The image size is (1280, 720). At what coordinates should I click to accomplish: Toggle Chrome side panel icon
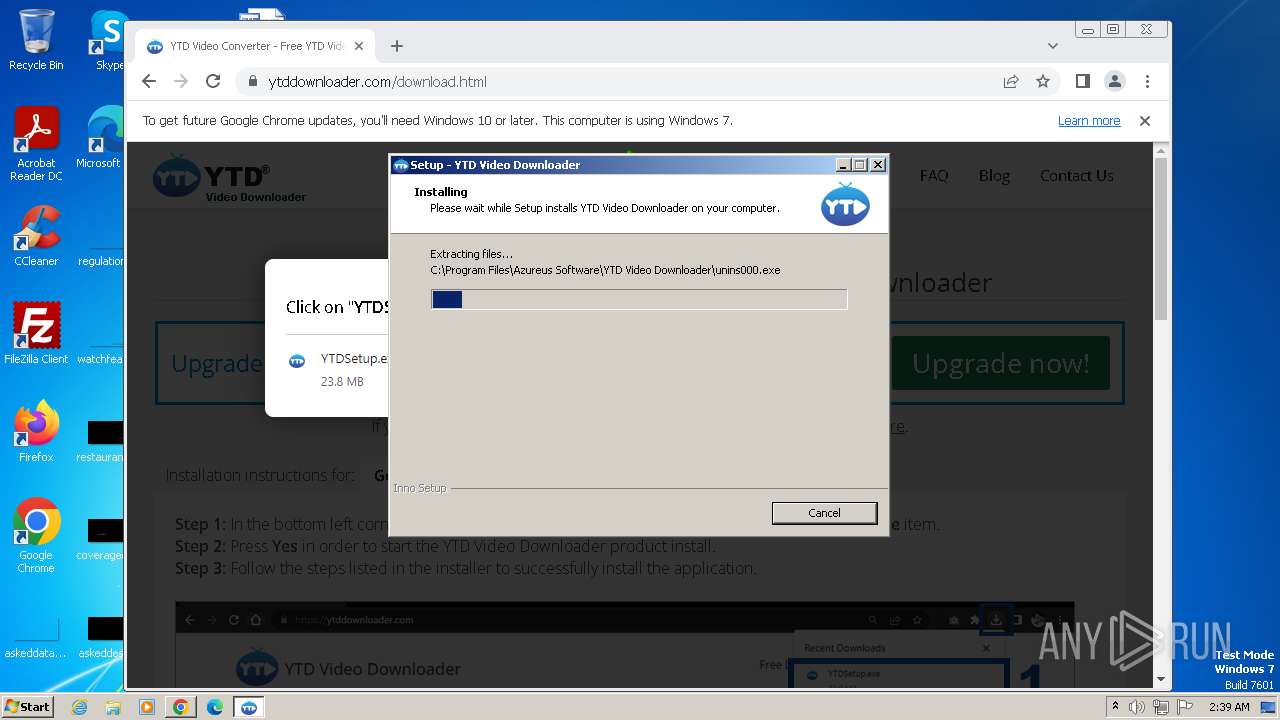coord(1083,81)
